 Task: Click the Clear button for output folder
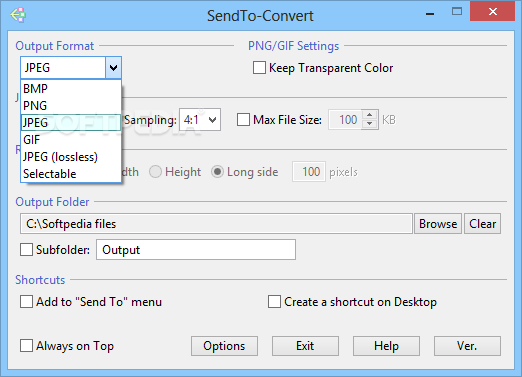pyautogui.click(x=483, y=224)
